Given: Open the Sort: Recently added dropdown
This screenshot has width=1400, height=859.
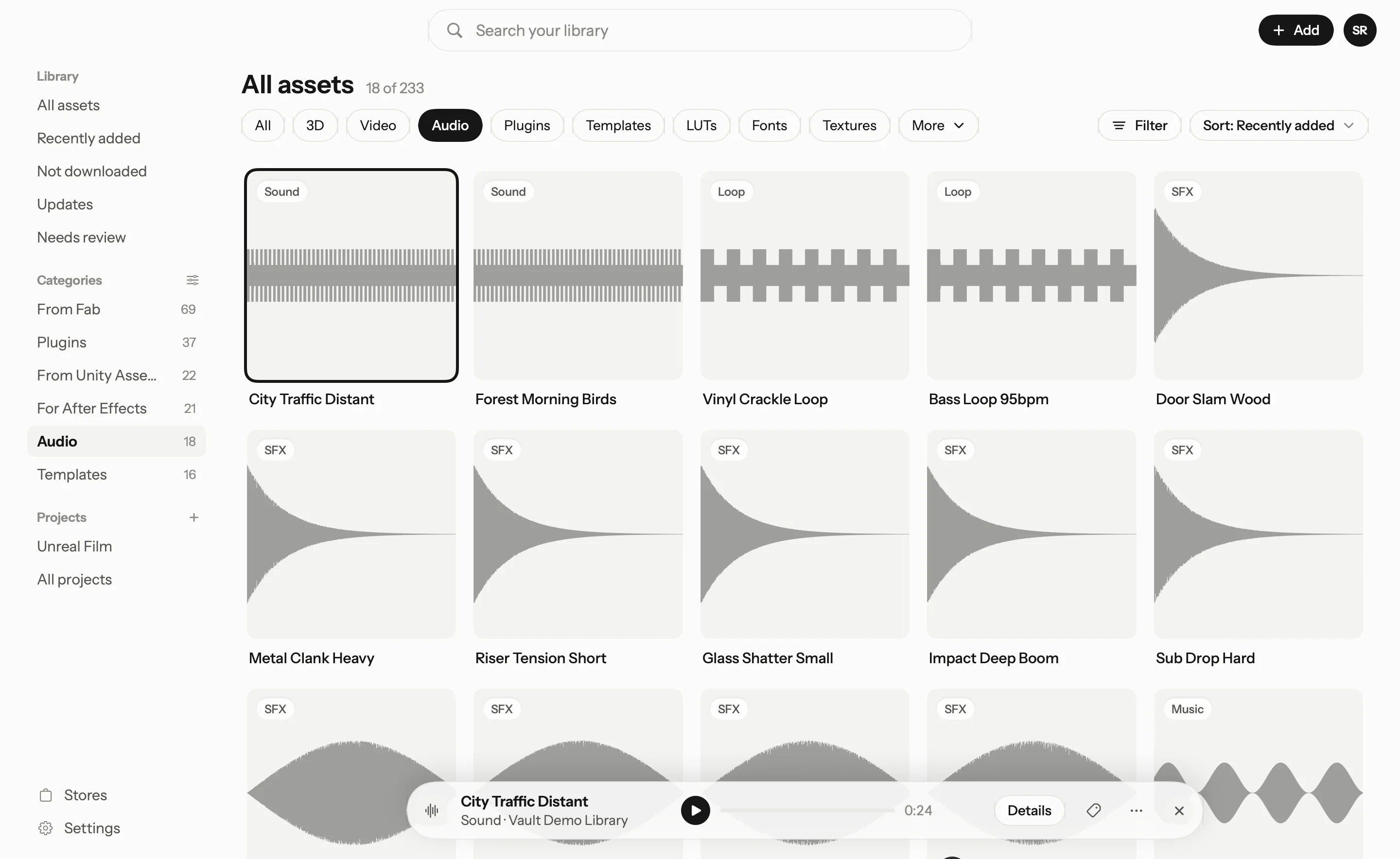Looking at the screenshot, I should 1278,125.
